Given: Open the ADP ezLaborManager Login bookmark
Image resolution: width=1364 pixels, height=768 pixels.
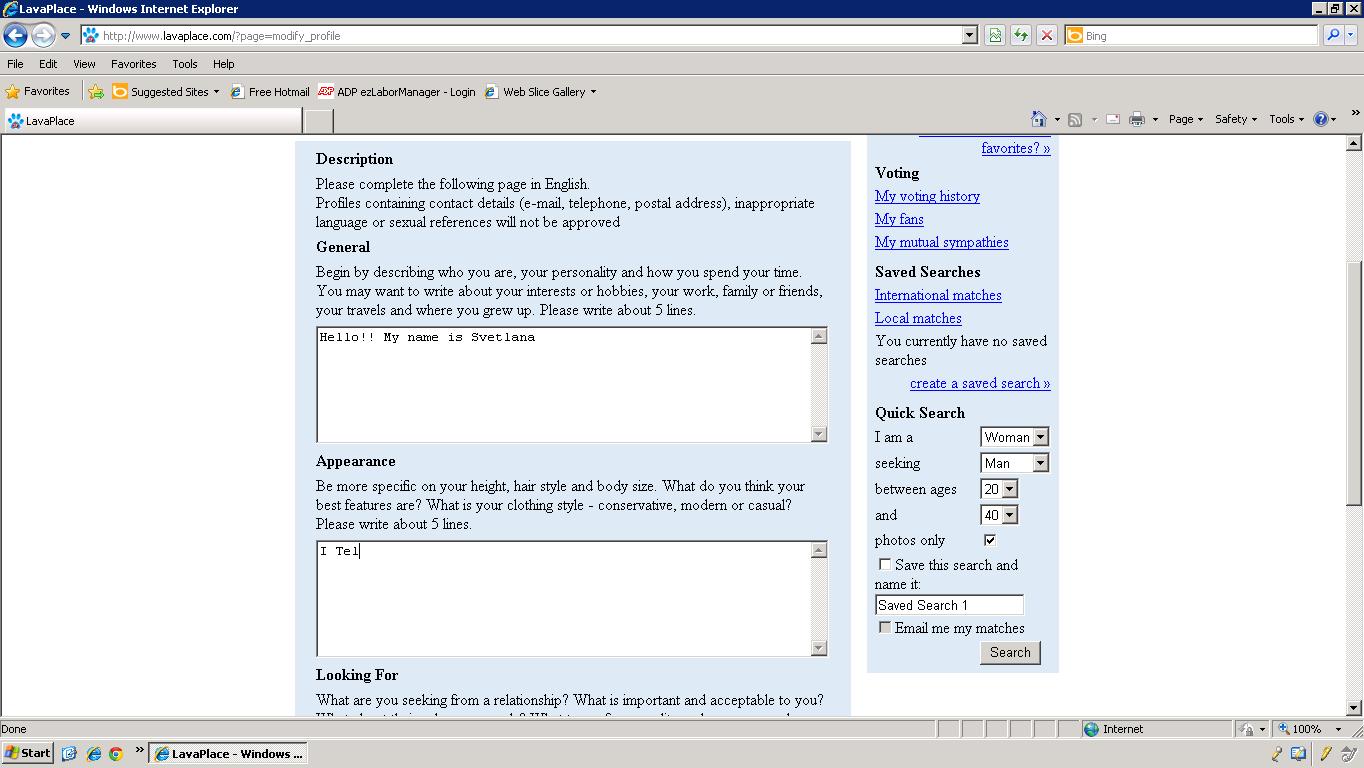Looking at the screenshot, I should [397, 91].
